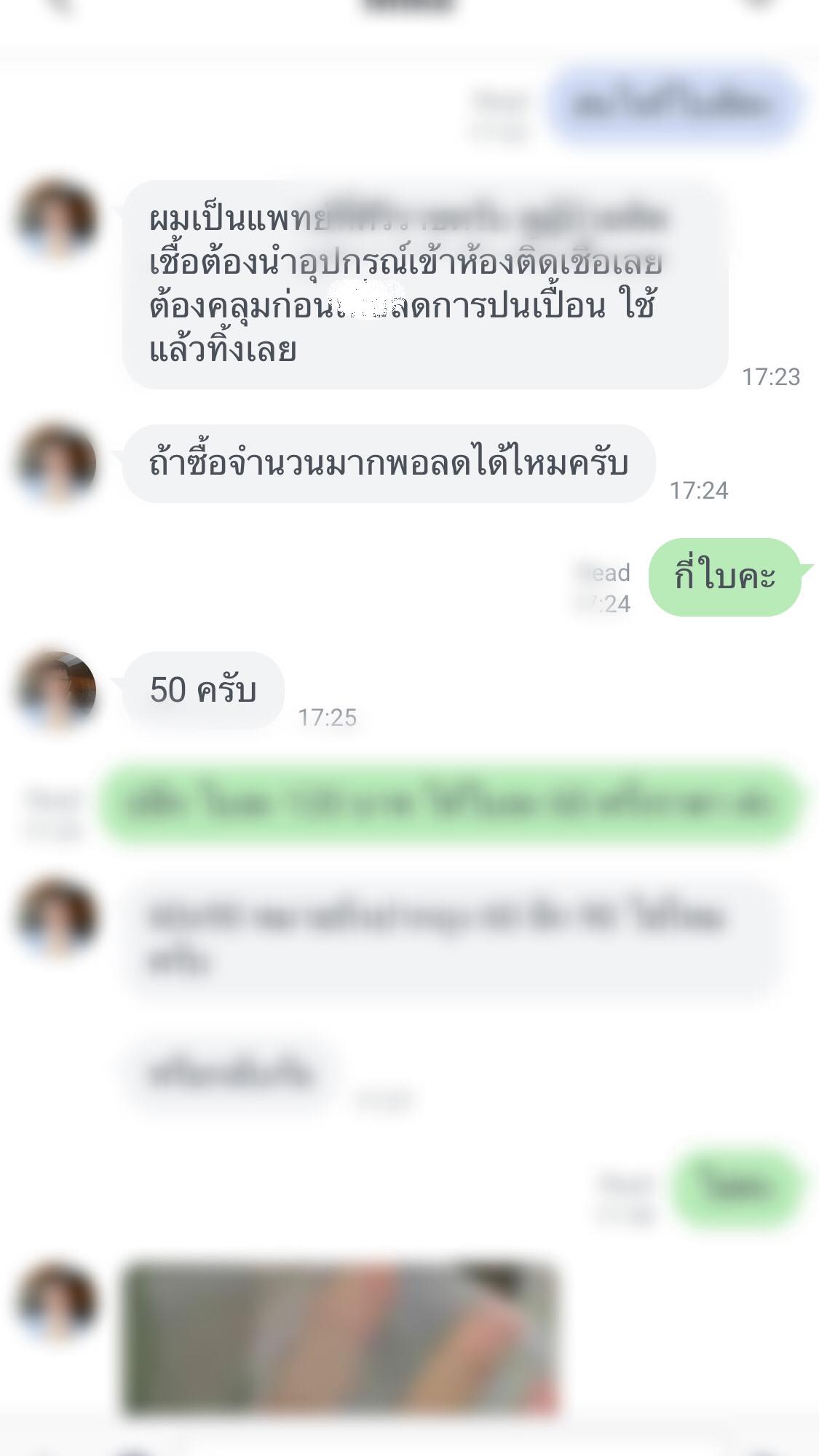Select the blurred blue bubble at the top
The width and height of the screenshot is (819, 1456).
(x=674, y=105)
